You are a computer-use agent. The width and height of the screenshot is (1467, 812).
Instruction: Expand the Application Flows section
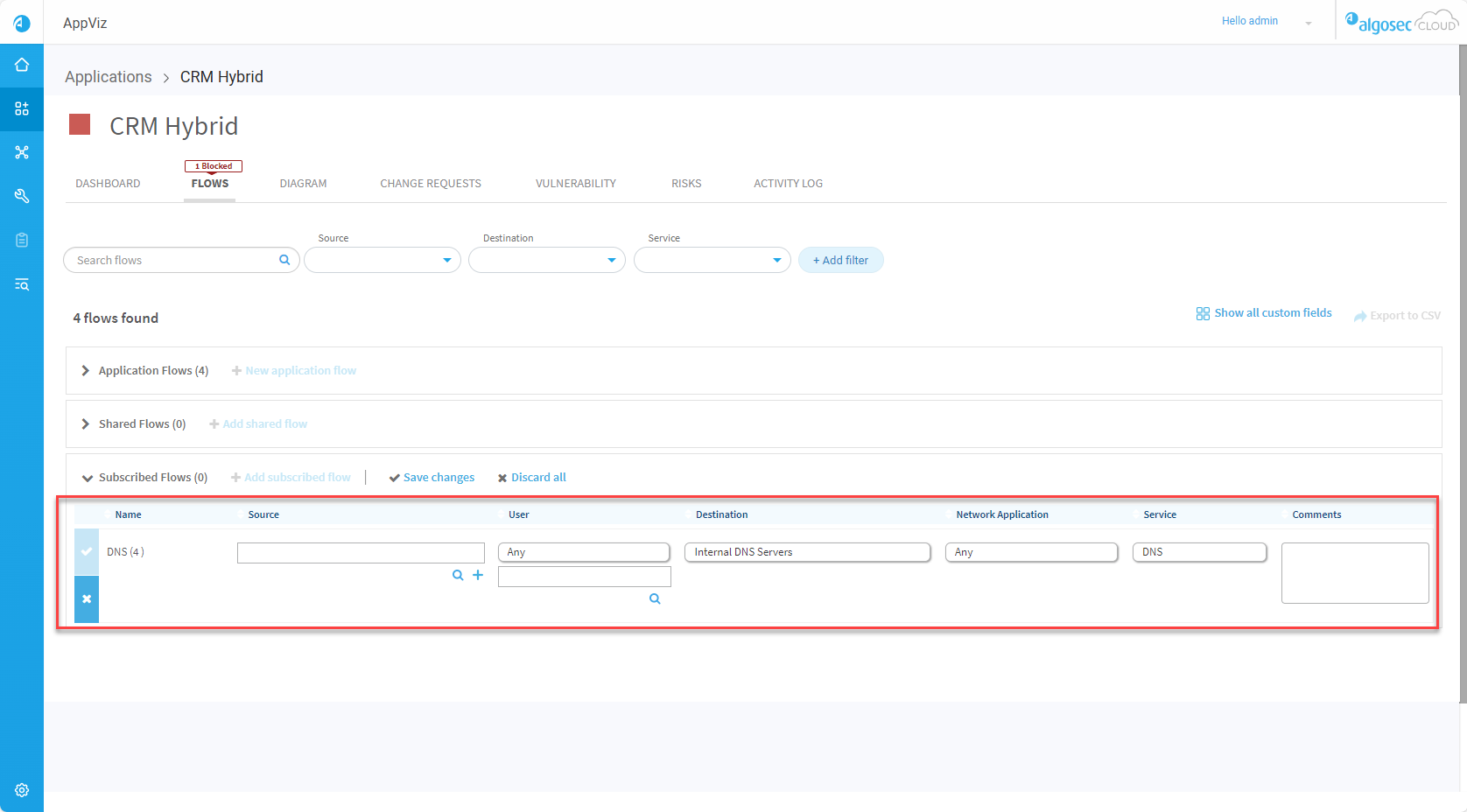(86, 371)
